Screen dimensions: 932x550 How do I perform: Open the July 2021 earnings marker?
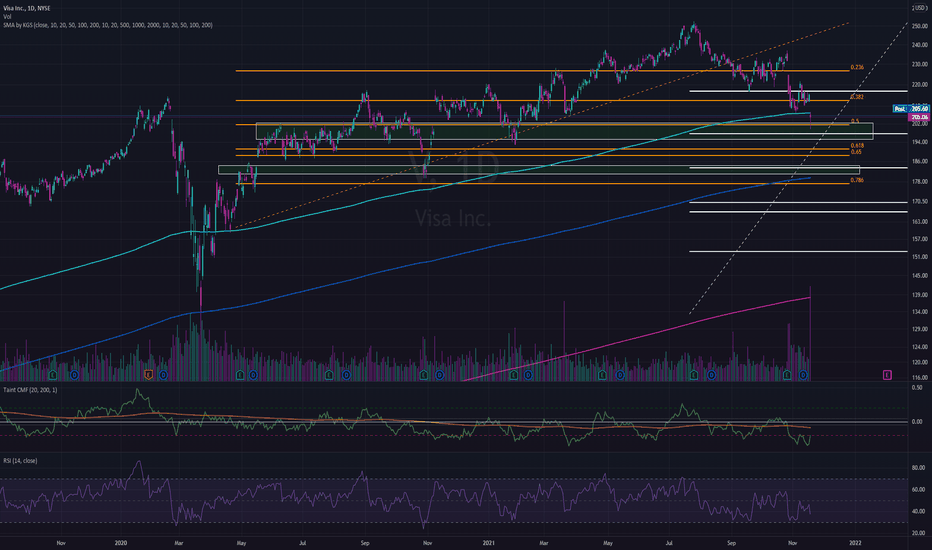[694, 375]
